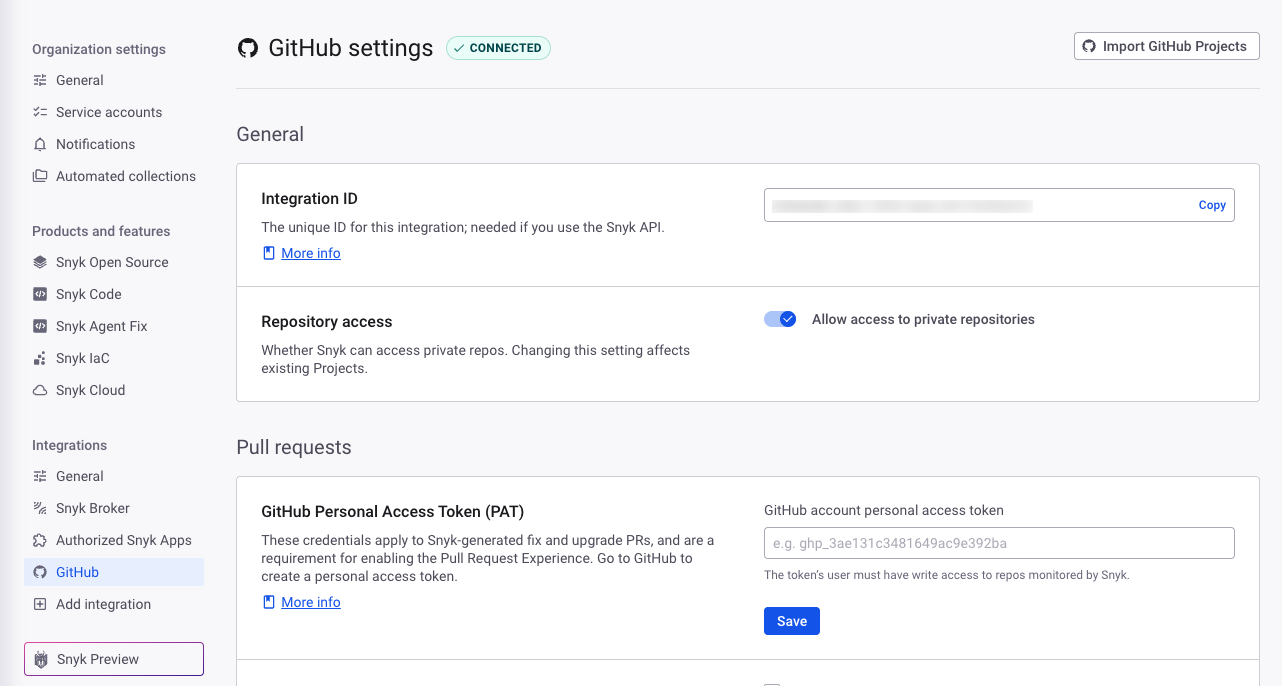Click the Snyk IaC icon
The width and height of the screenshot is (1282, 686).
[x=40, y=358]
